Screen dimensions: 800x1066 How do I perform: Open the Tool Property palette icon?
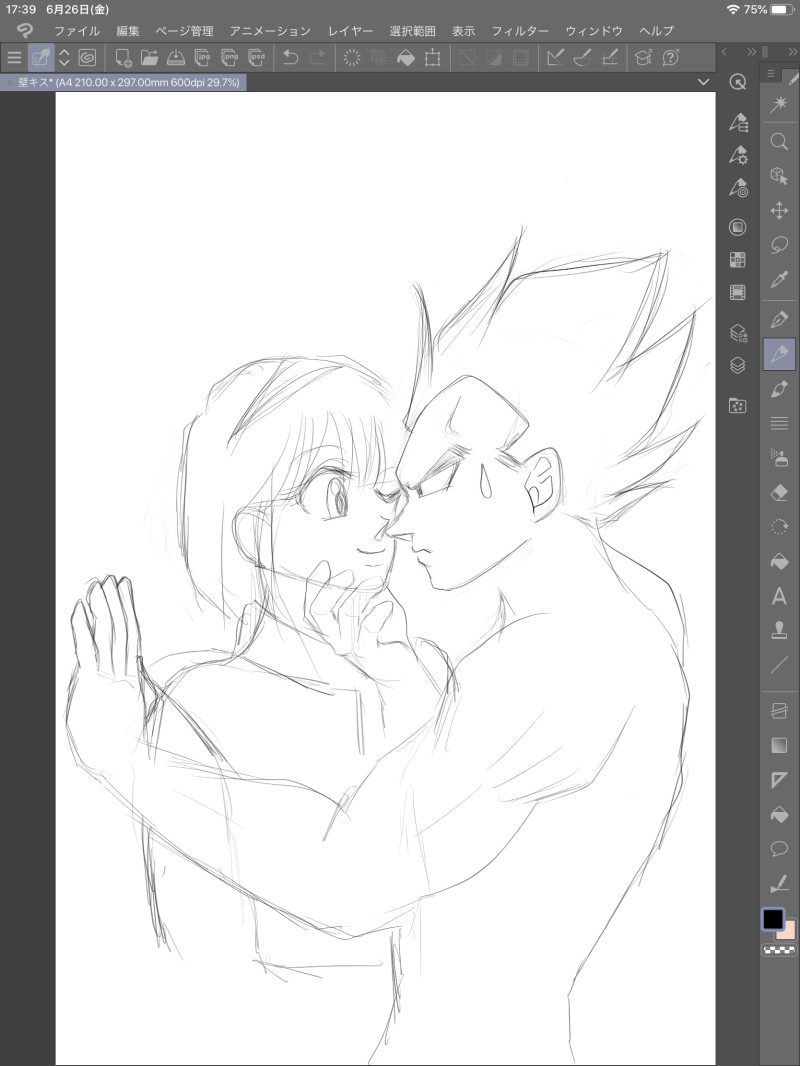738,155
